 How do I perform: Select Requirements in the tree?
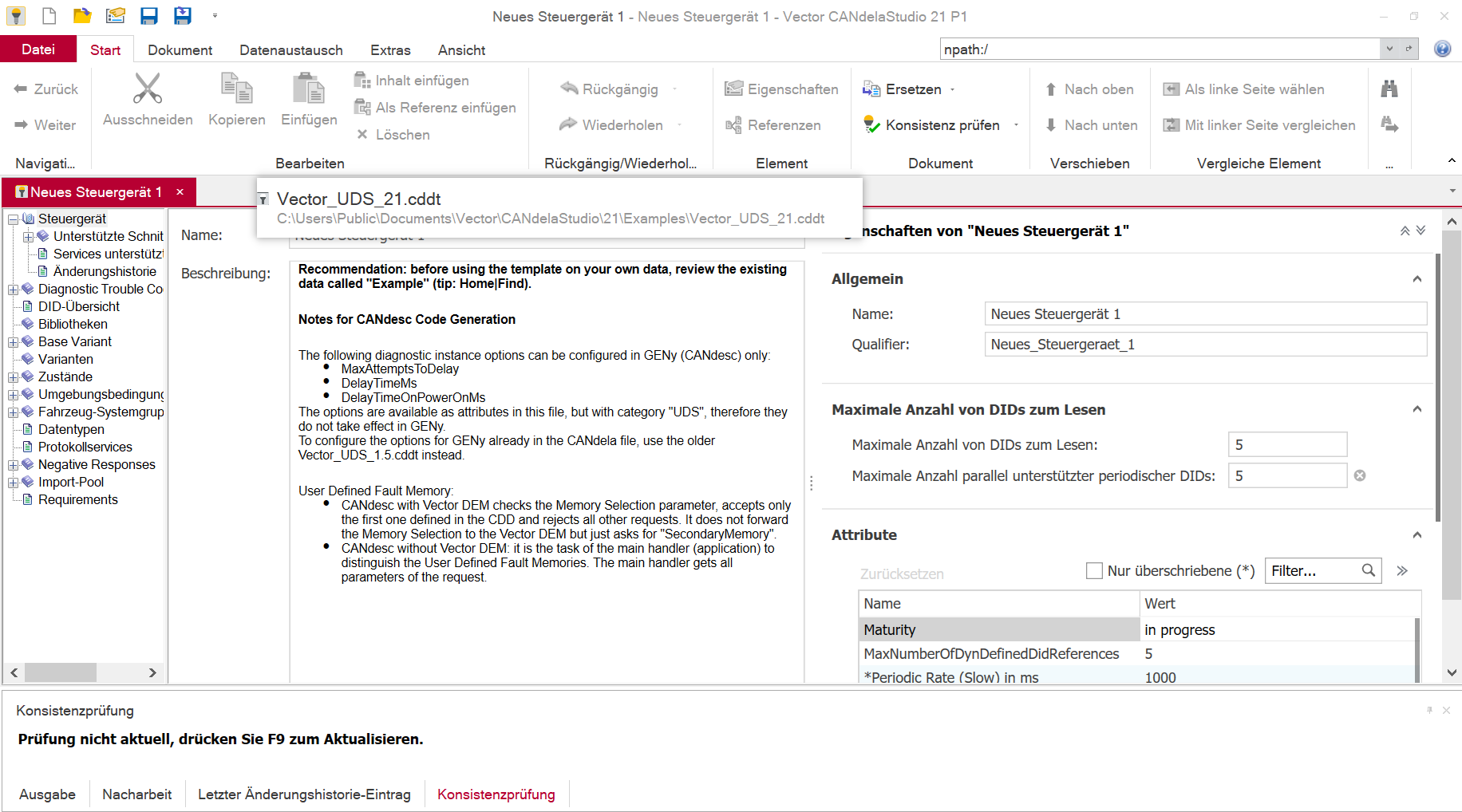[x=78, y=500]
